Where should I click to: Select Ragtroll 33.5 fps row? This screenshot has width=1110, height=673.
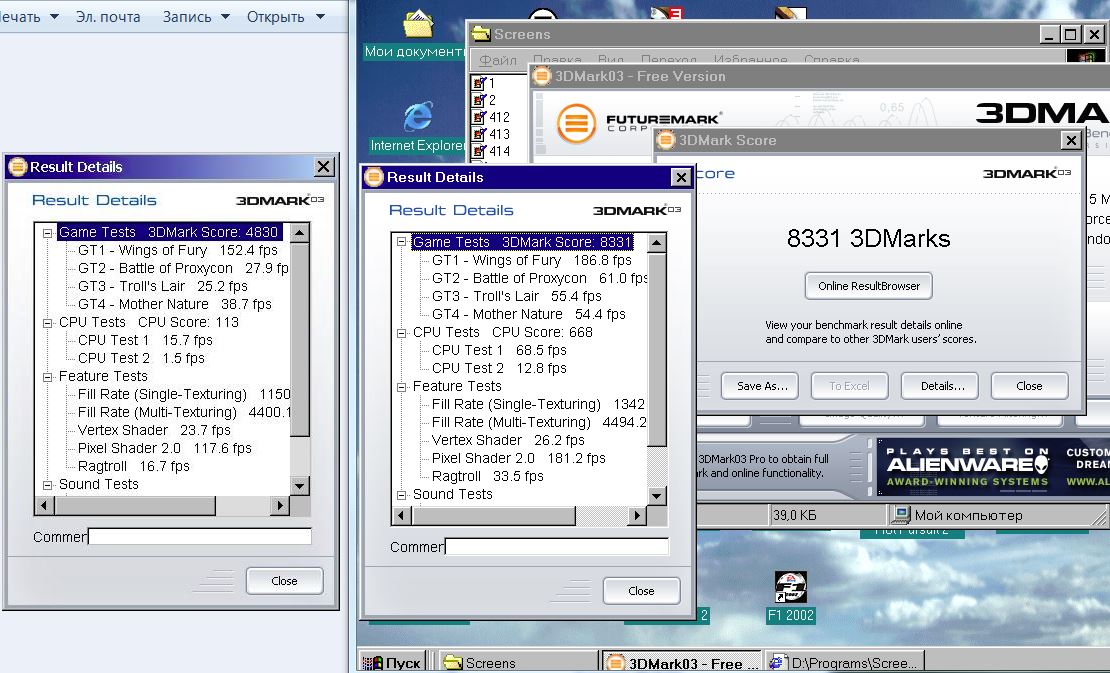pos(488,476)
